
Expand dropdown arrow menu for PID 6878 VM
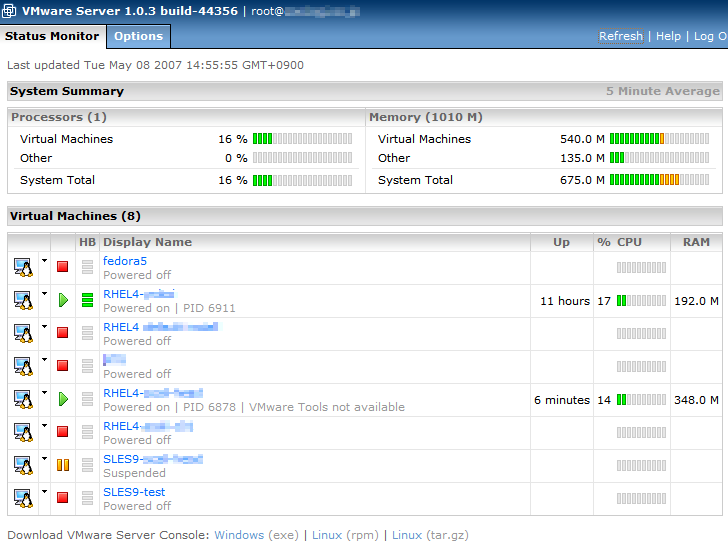[45, 392]
